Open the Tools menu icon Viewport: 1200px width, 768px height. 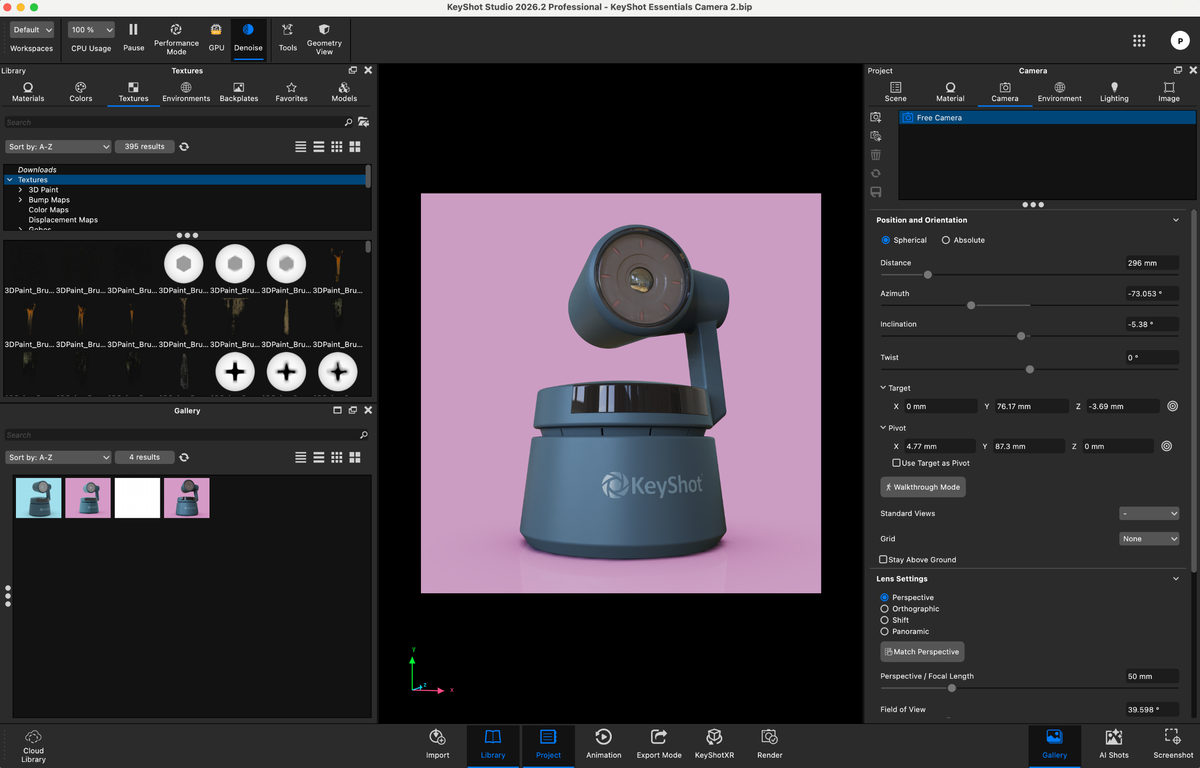tap(288, 37)
